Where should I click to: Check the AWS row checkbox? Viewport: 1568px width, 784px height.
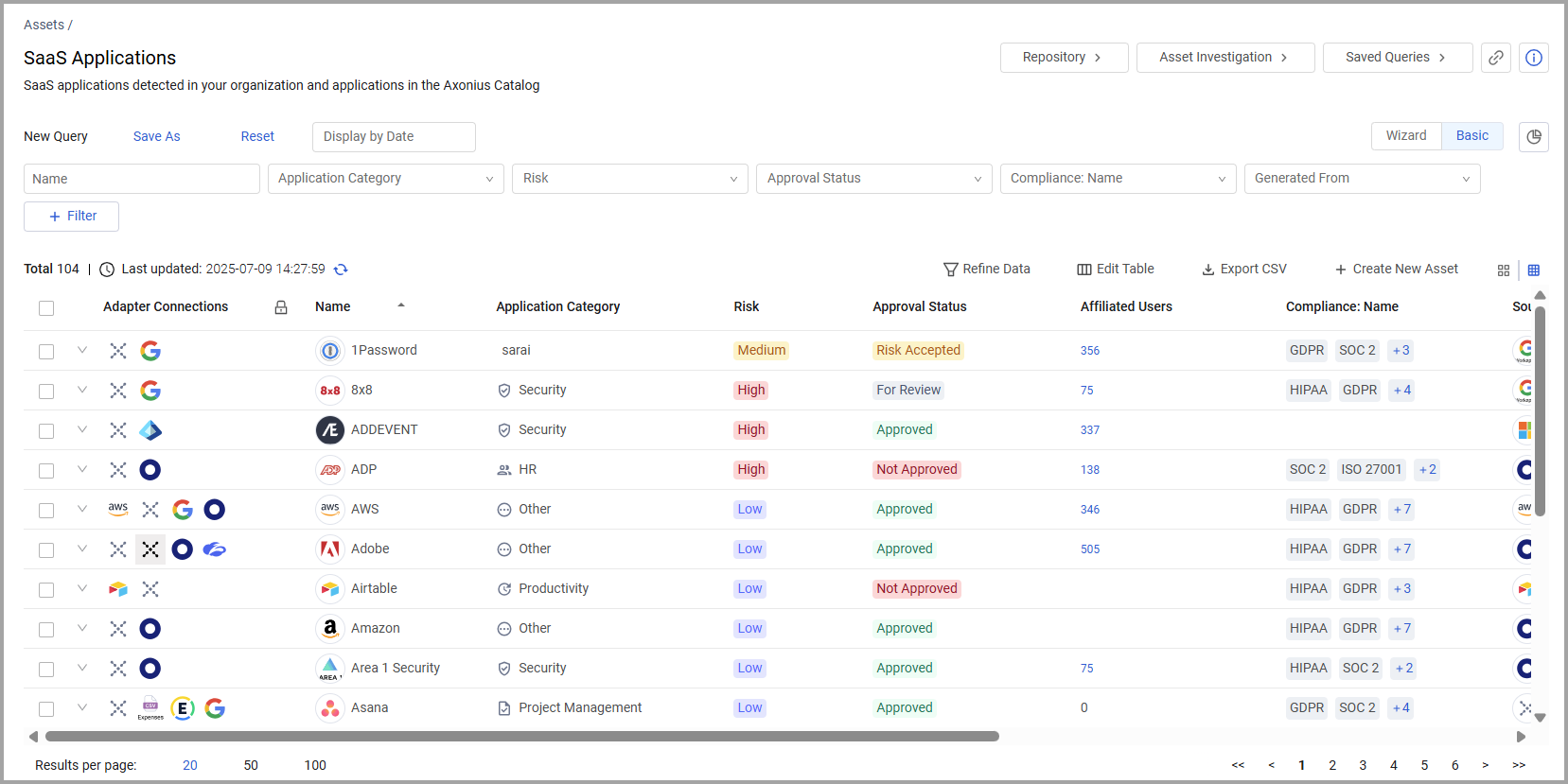click(x=46, y=511)
